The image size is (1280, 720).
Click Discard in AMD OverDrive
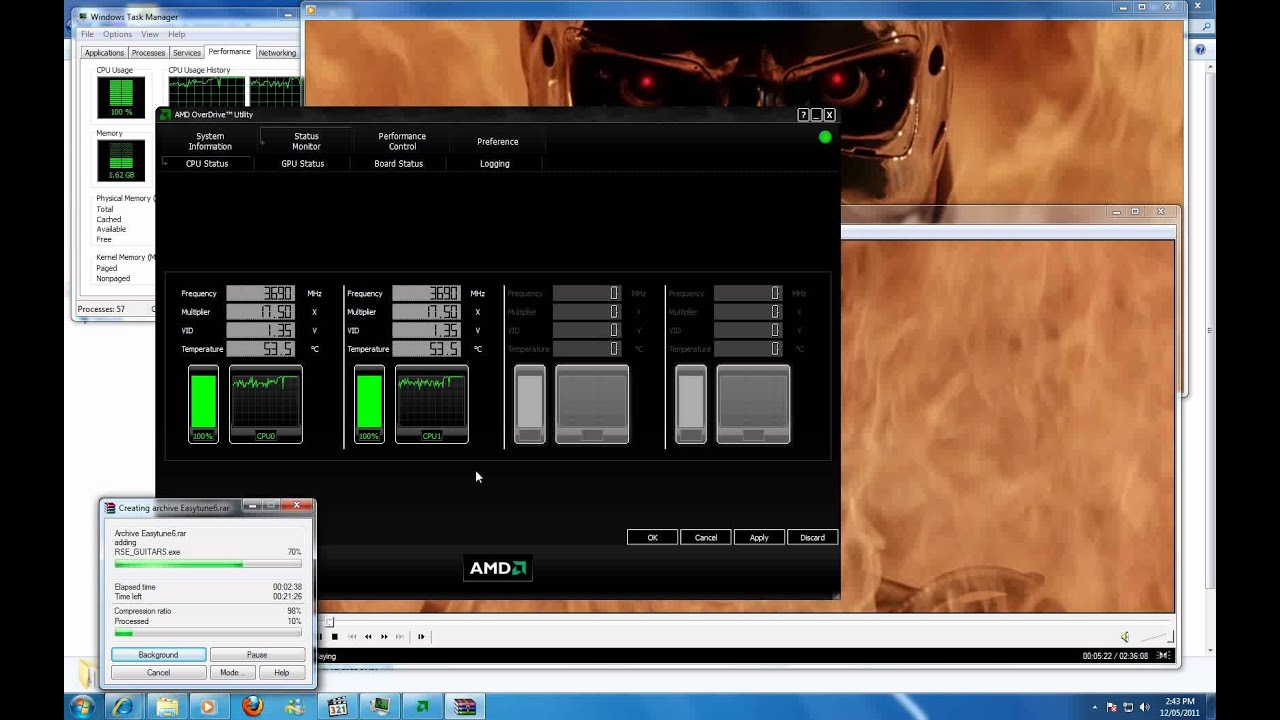point(812,537)
